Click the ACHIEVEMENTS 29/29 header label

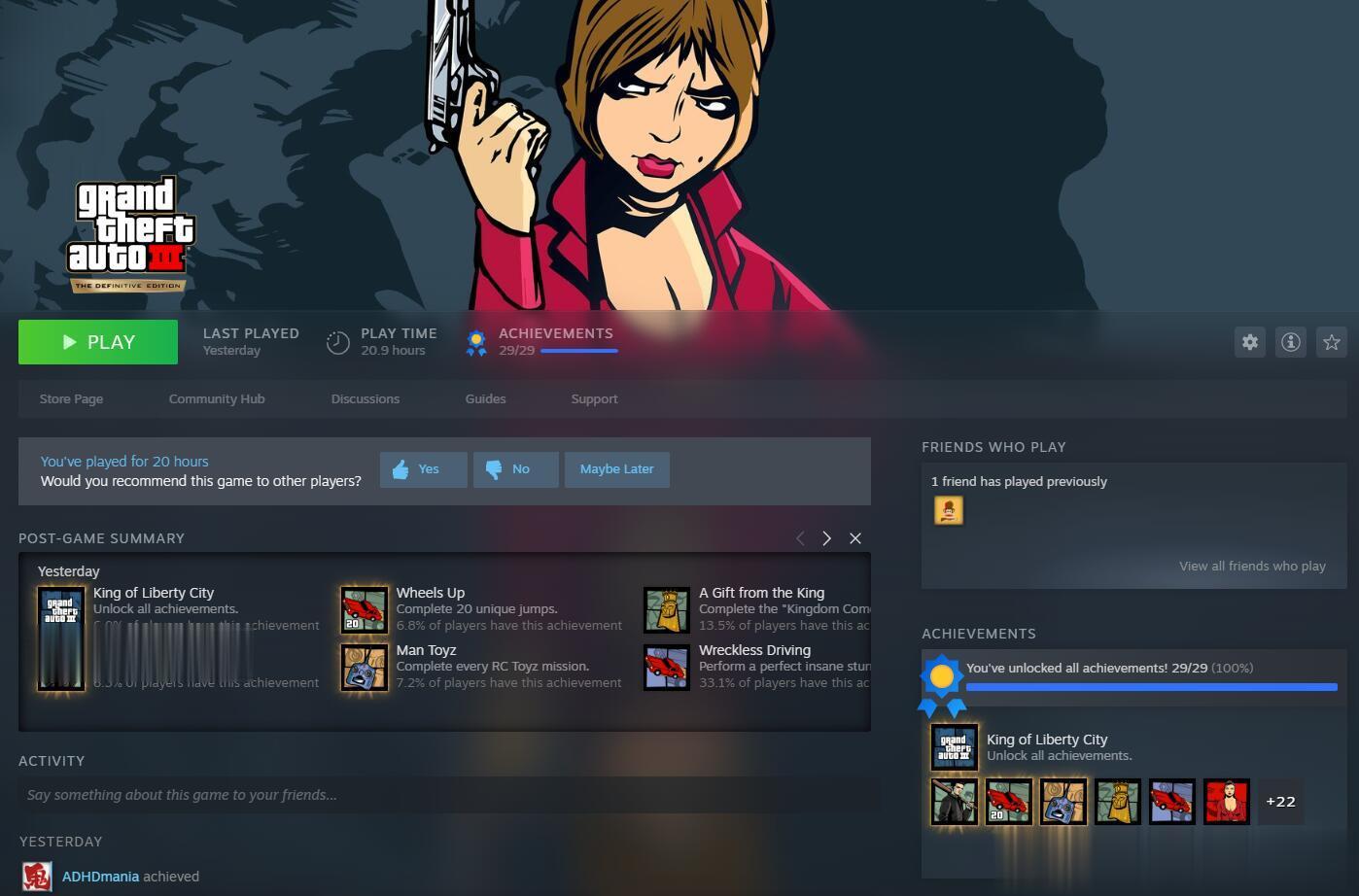point(556,341)
